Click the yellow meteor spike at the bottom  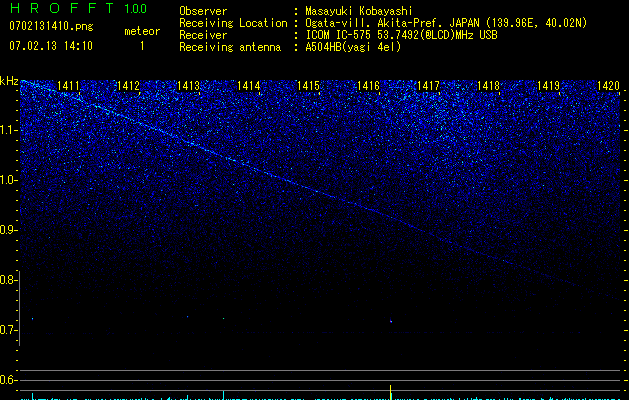tap(391, 392)
